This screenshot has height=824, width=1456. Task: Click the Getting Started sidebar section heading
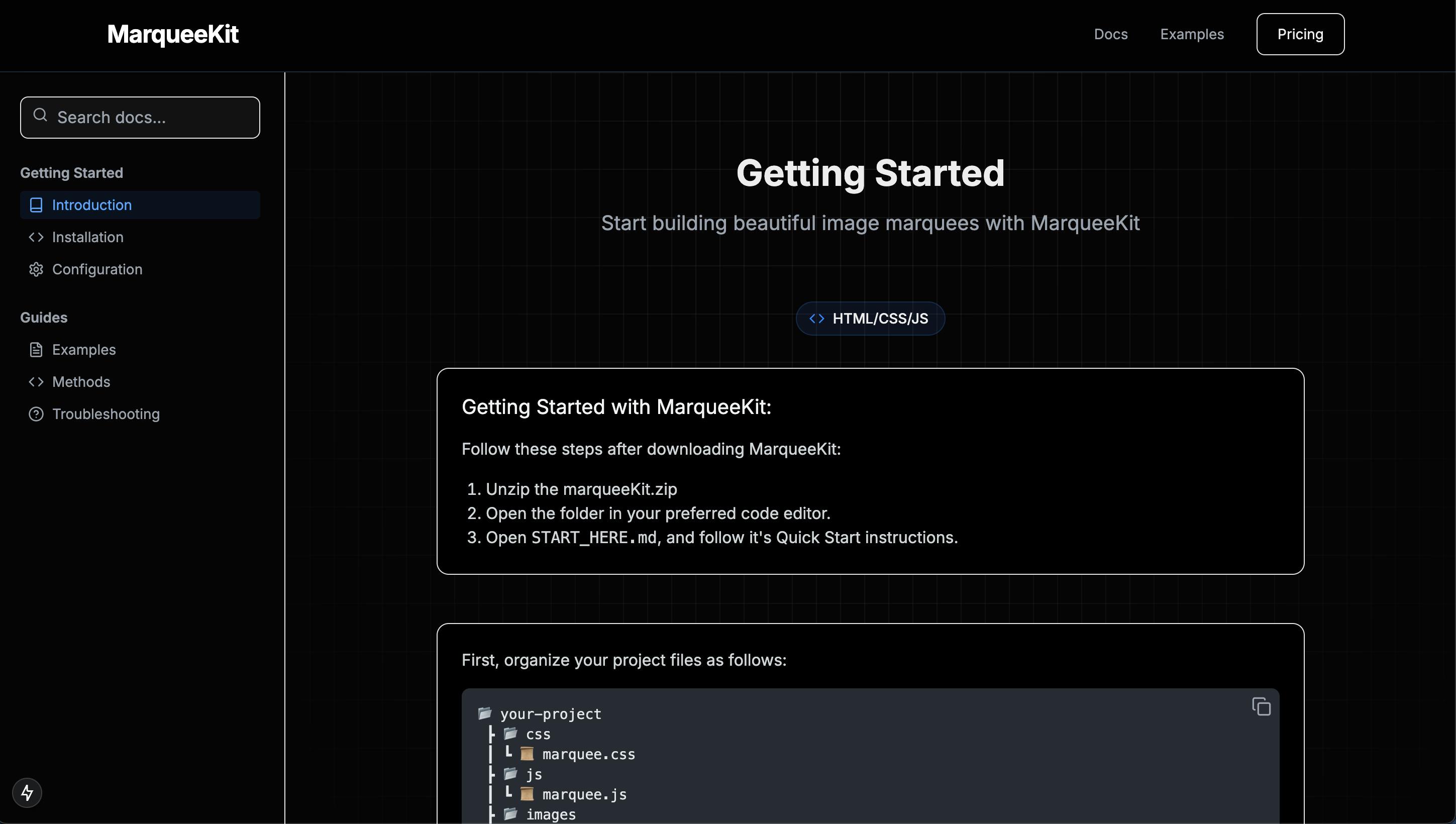pyautogui.click(x=71, y=173)
